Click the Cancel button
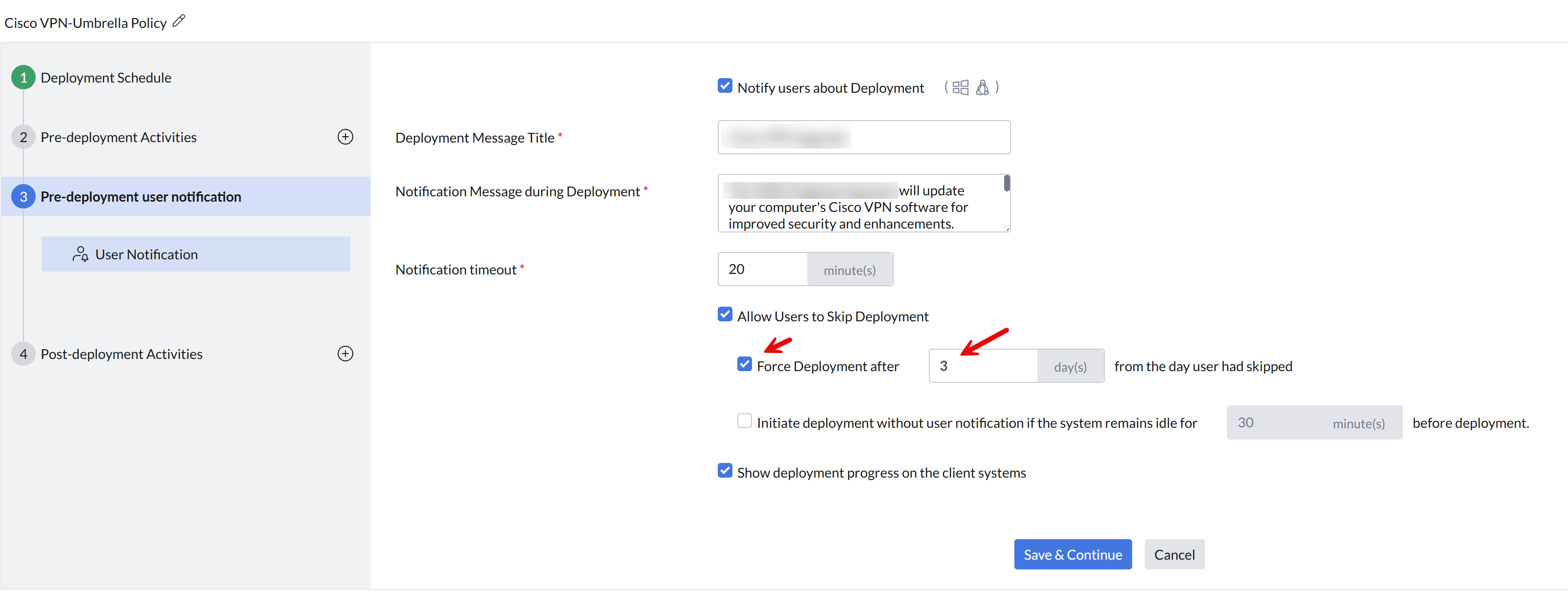Screen dimensions: 1568x608 [x=1174, y=554]
